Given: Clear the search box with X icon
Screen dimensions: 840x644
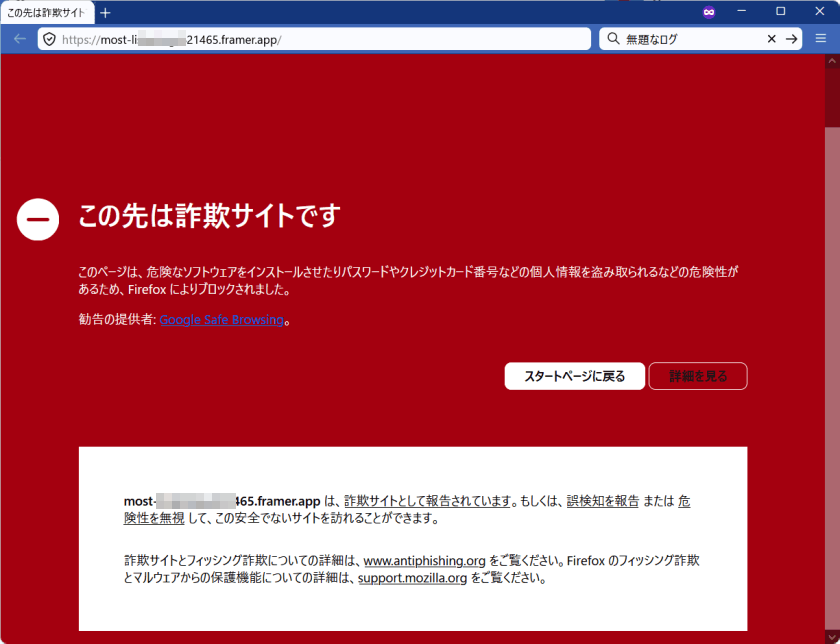Looking at the screenshot, I should 771,39.
